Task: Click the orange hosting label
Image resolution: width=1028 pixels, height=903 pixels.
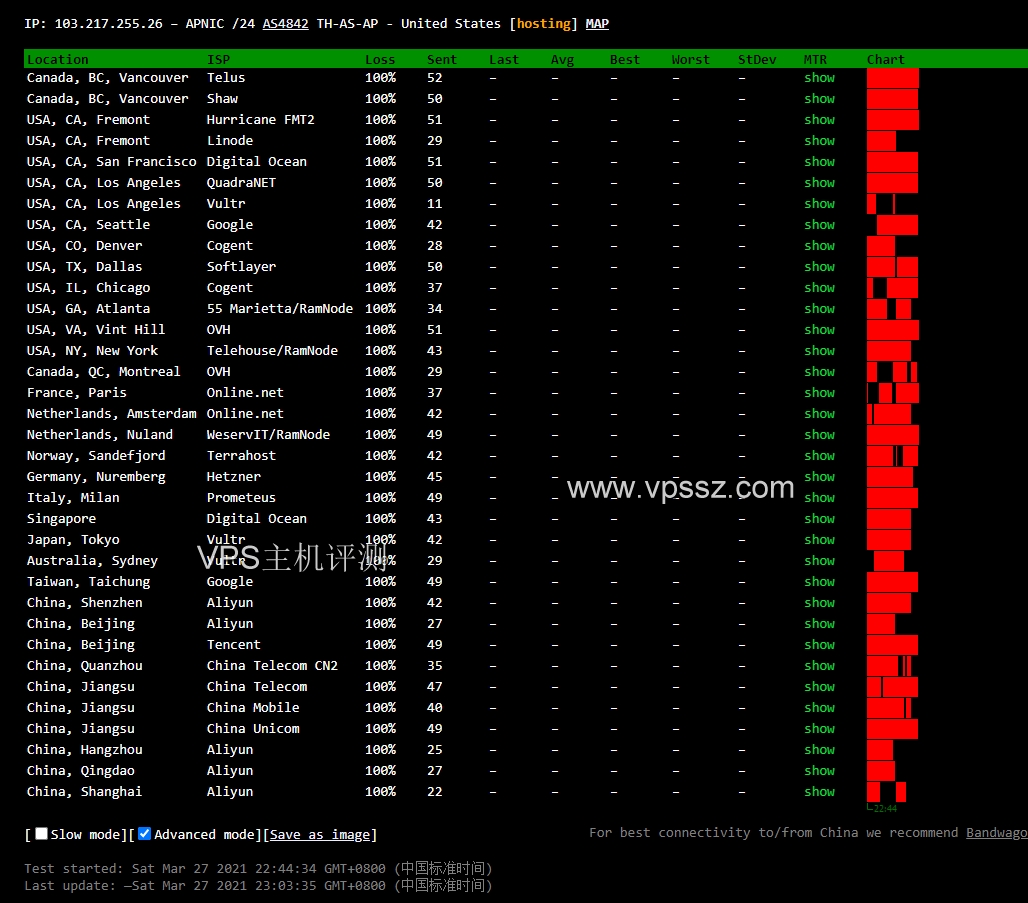Action: point(544,24)
